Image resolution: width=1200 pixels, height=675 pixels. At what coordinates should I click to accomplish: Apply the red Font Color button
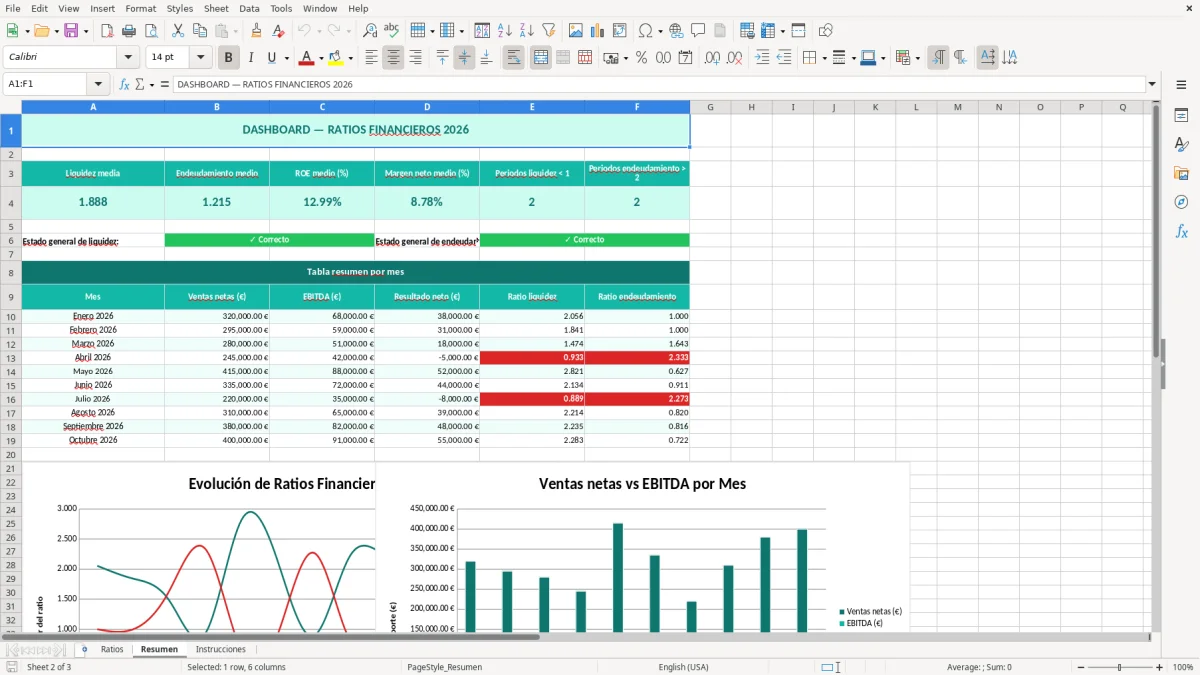[306, 58]
